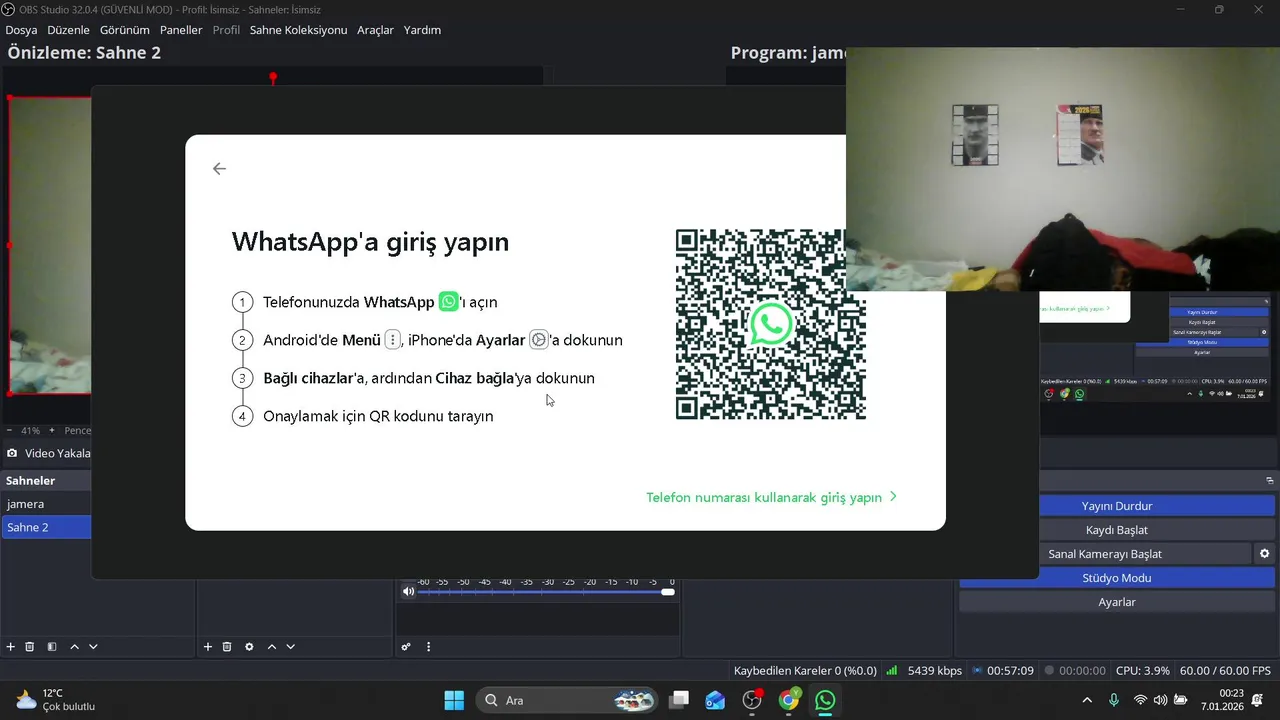Zoom out preview with minus icon

[10, 431]
